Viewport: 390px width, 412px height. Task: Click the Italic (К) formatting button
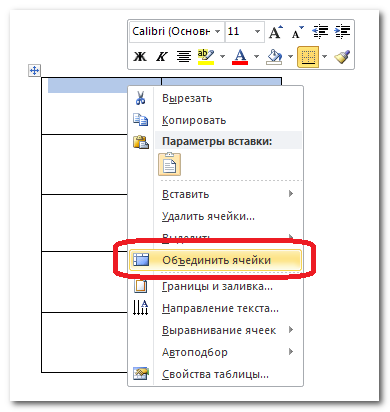162,57
